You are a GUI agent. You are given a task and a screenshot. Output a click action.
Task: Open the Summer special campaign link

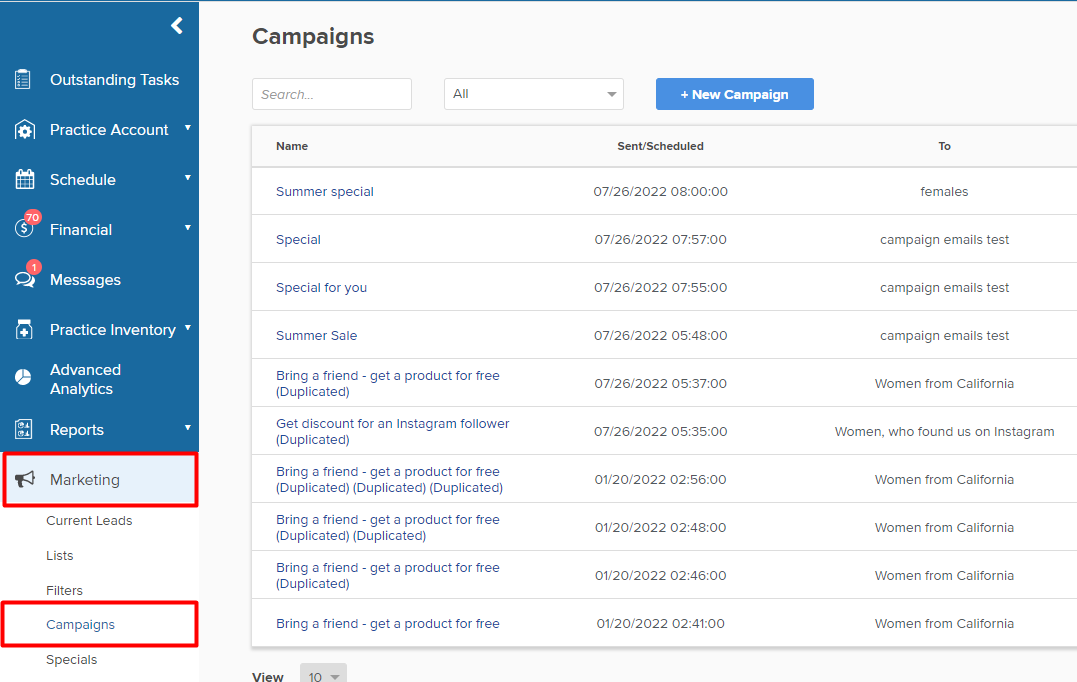pyautogui.click(x=325, y=192)
